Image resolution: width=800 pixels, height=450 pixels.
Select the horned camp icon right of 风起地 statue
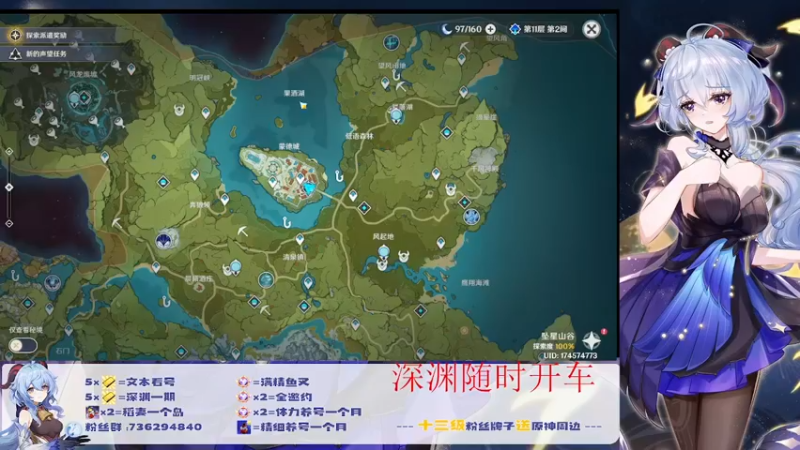pos(404,255)
